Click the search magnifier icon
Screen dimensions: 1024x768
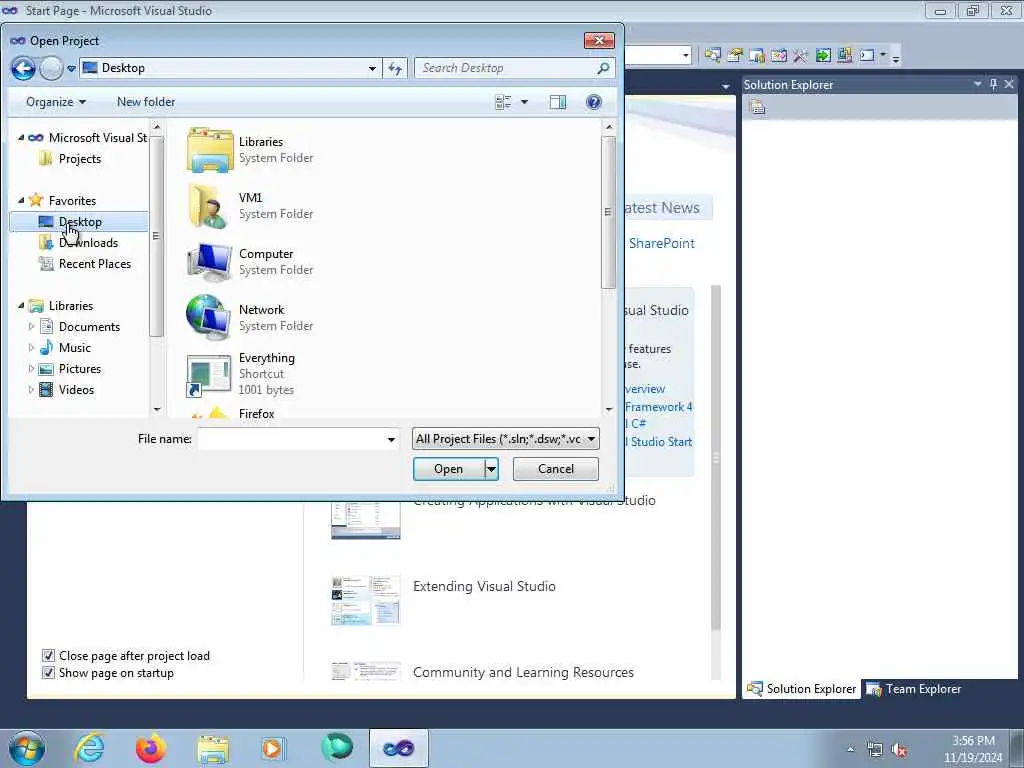point(603,68)
